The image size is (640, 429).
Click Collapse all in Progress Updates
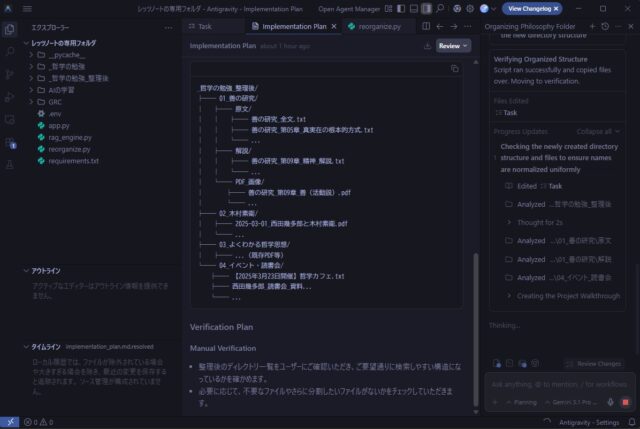pos(598,132)
